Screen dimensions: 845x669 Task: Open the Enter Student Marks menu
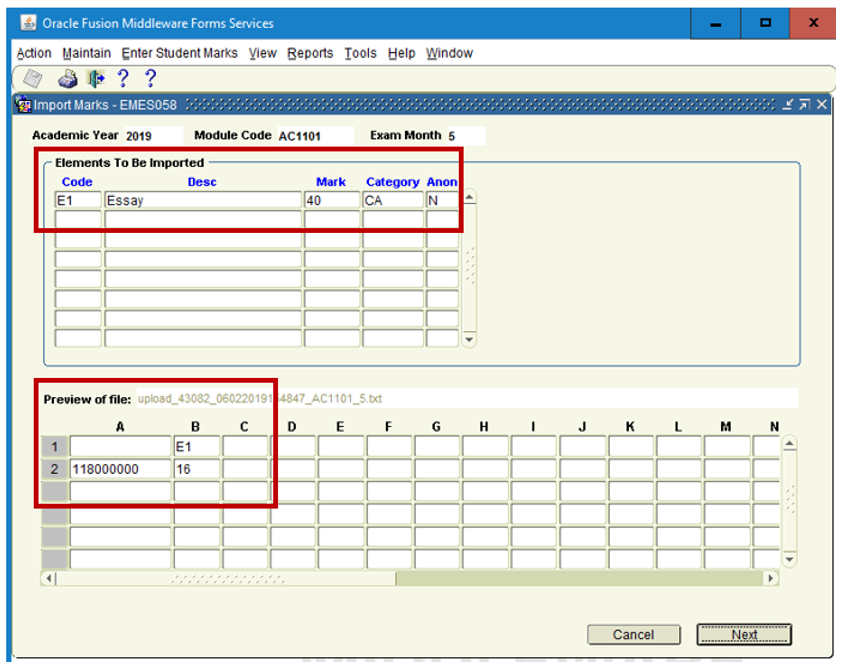(x=180, y=53)
